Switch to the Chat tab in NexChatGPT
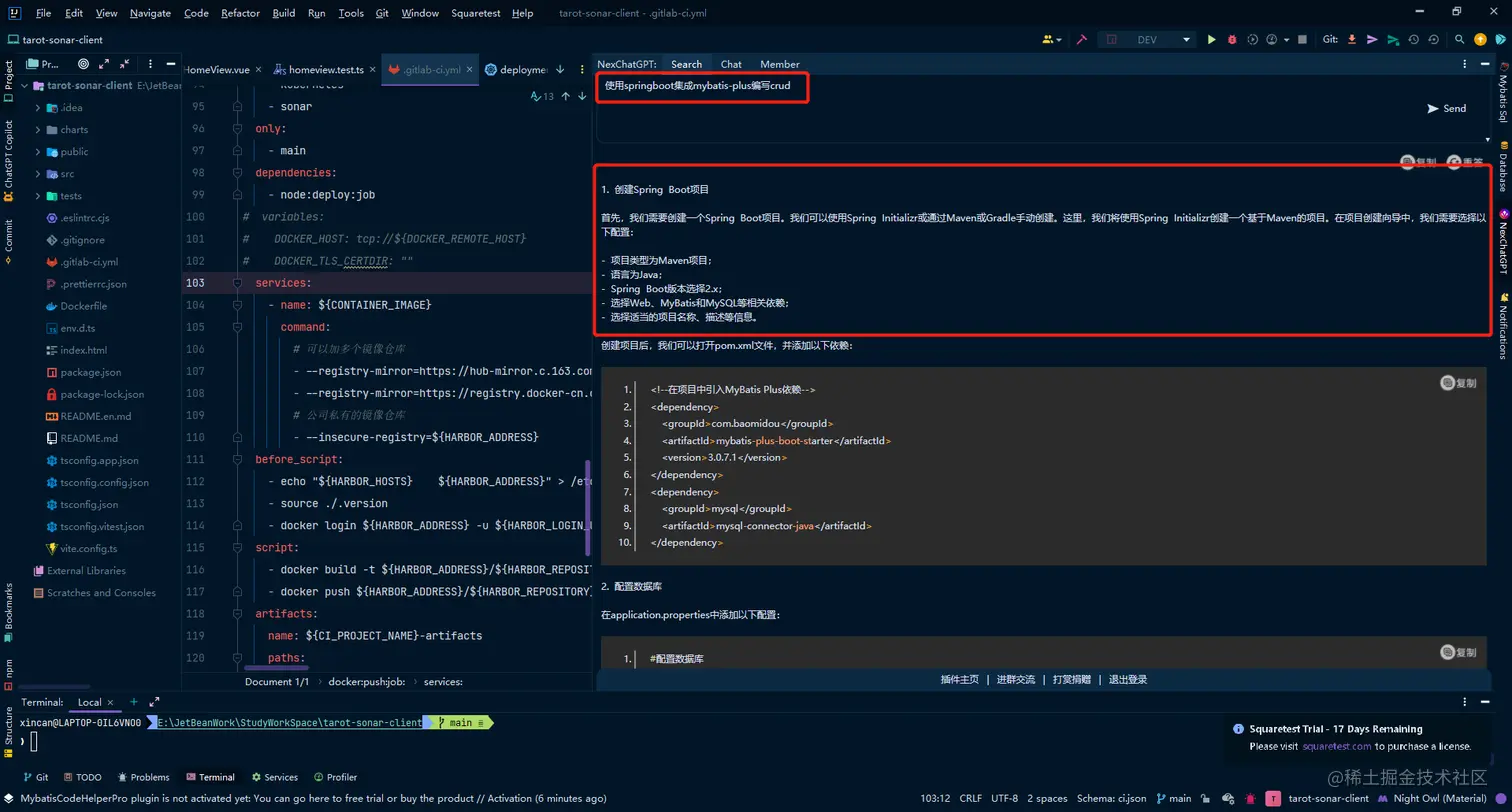This screenshot has width=1512, height=812. [x=731, y=64]
